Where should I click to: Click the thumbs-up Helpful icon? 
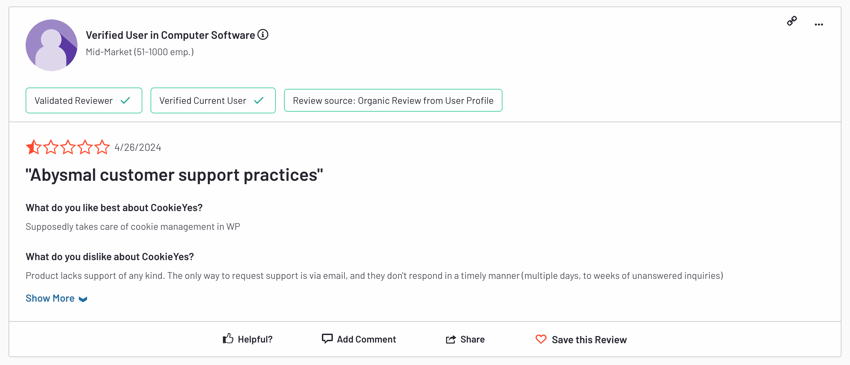tap(228, 339)
